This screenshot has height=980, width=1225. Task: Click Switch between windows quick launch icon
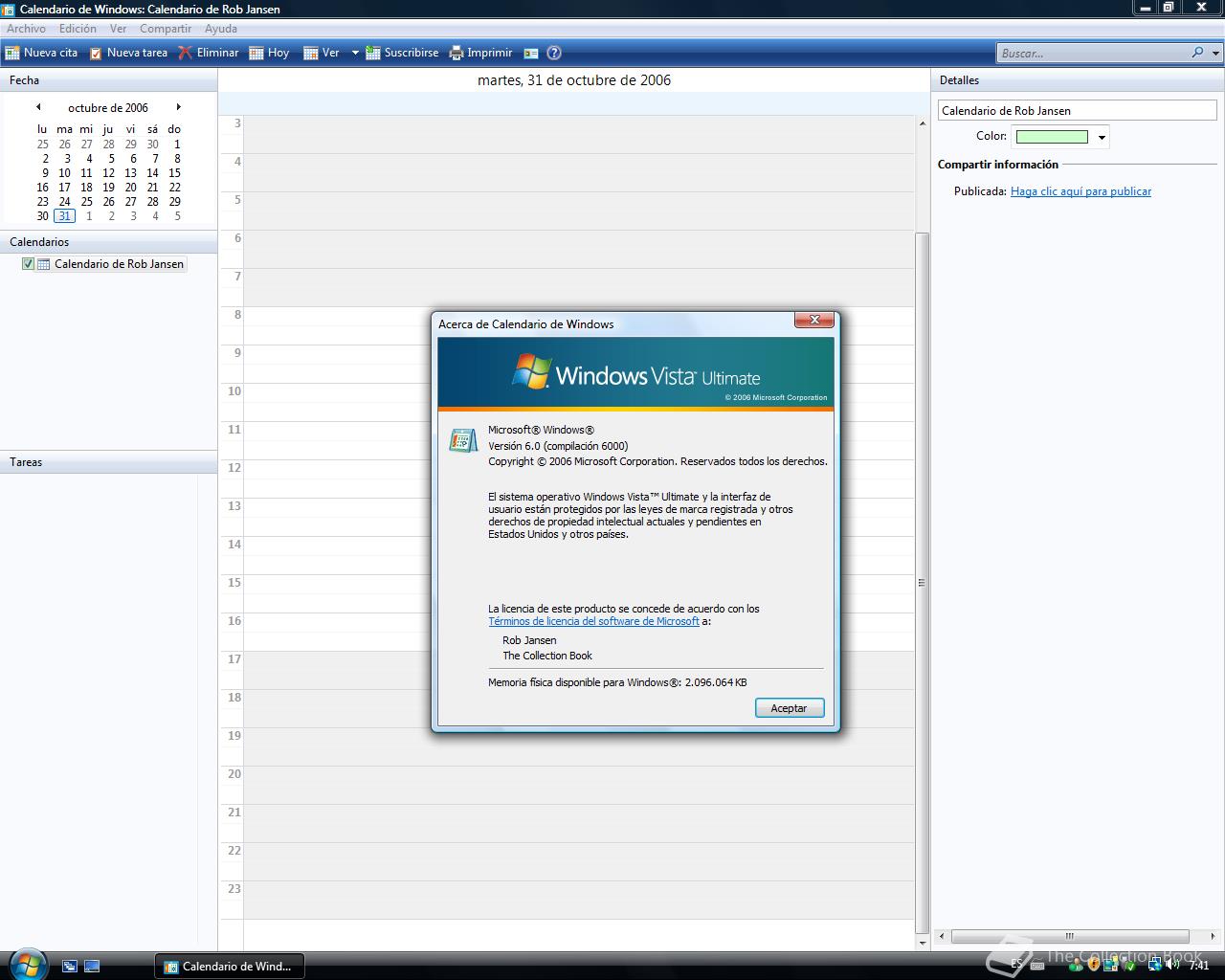pos(70,966)
